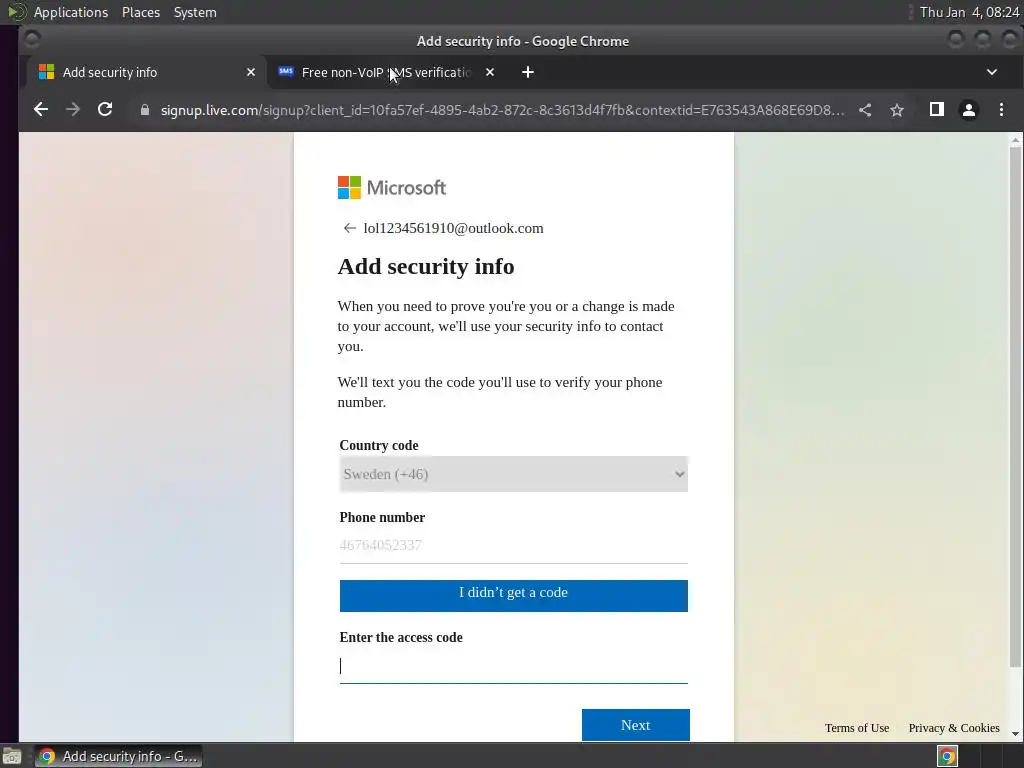1024x768 pixels.
Task: Click I didn't get a code button
Action: tap(513, 596)
